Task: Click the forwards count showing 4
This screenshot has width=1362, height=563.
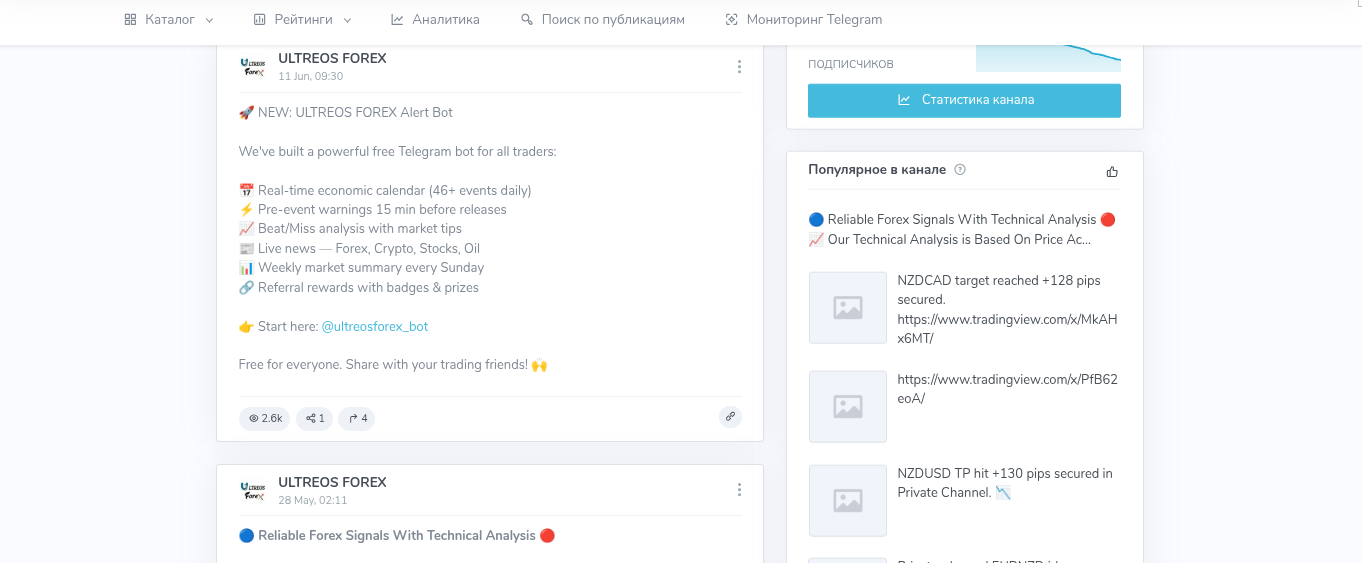Action: (357, 418)
